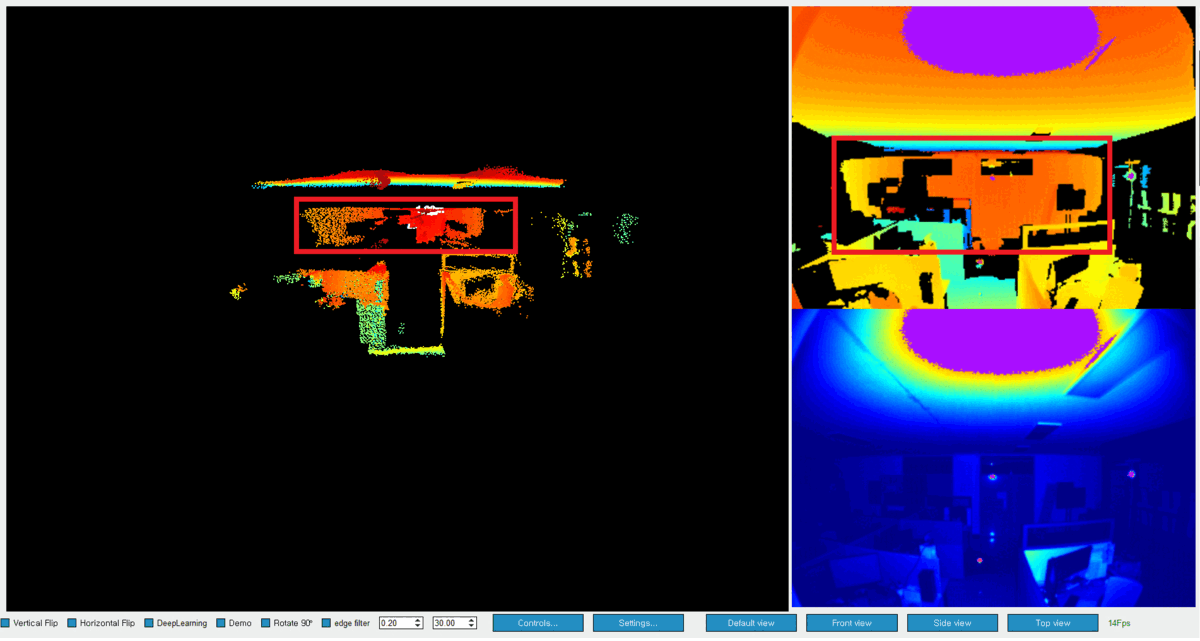Switch to Side view
Viewport: 1200px width, 641px height.
(x=951, y=622)
